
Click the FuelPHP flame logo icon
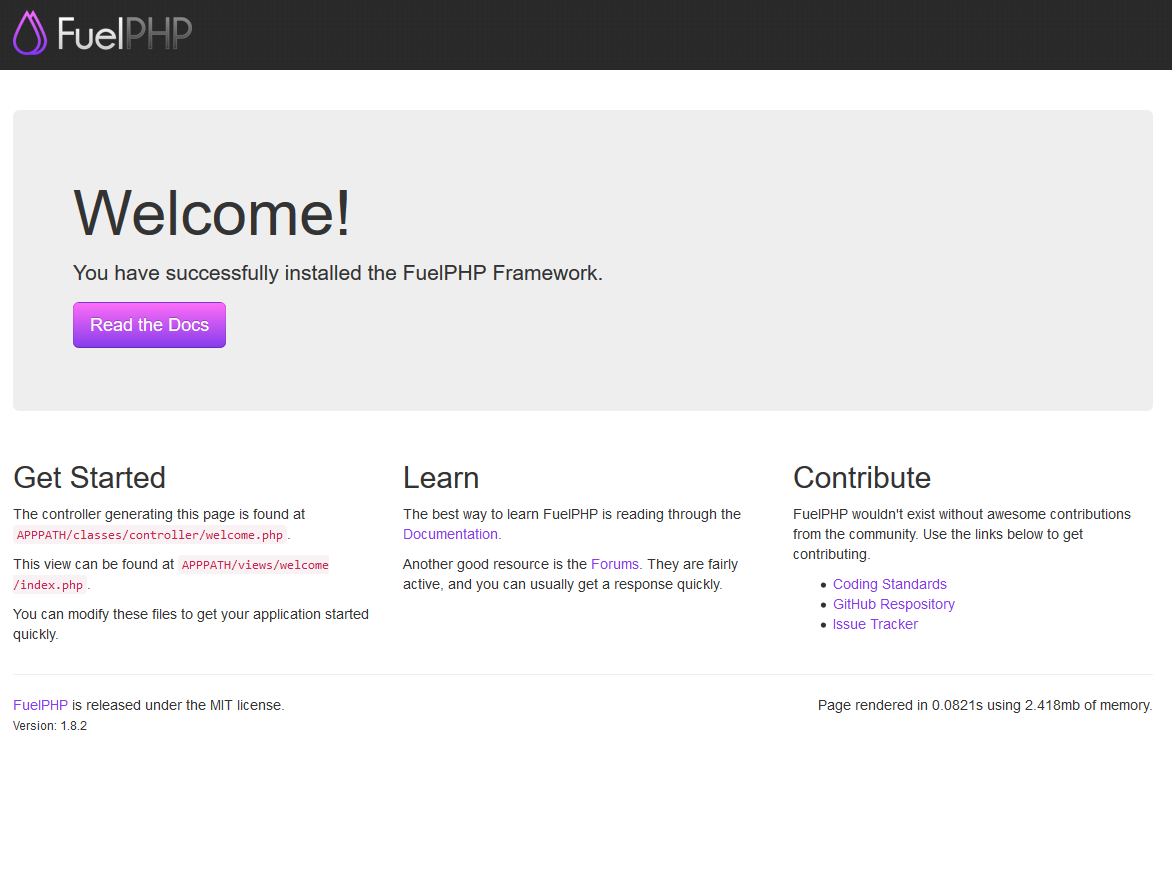(30, 33)
